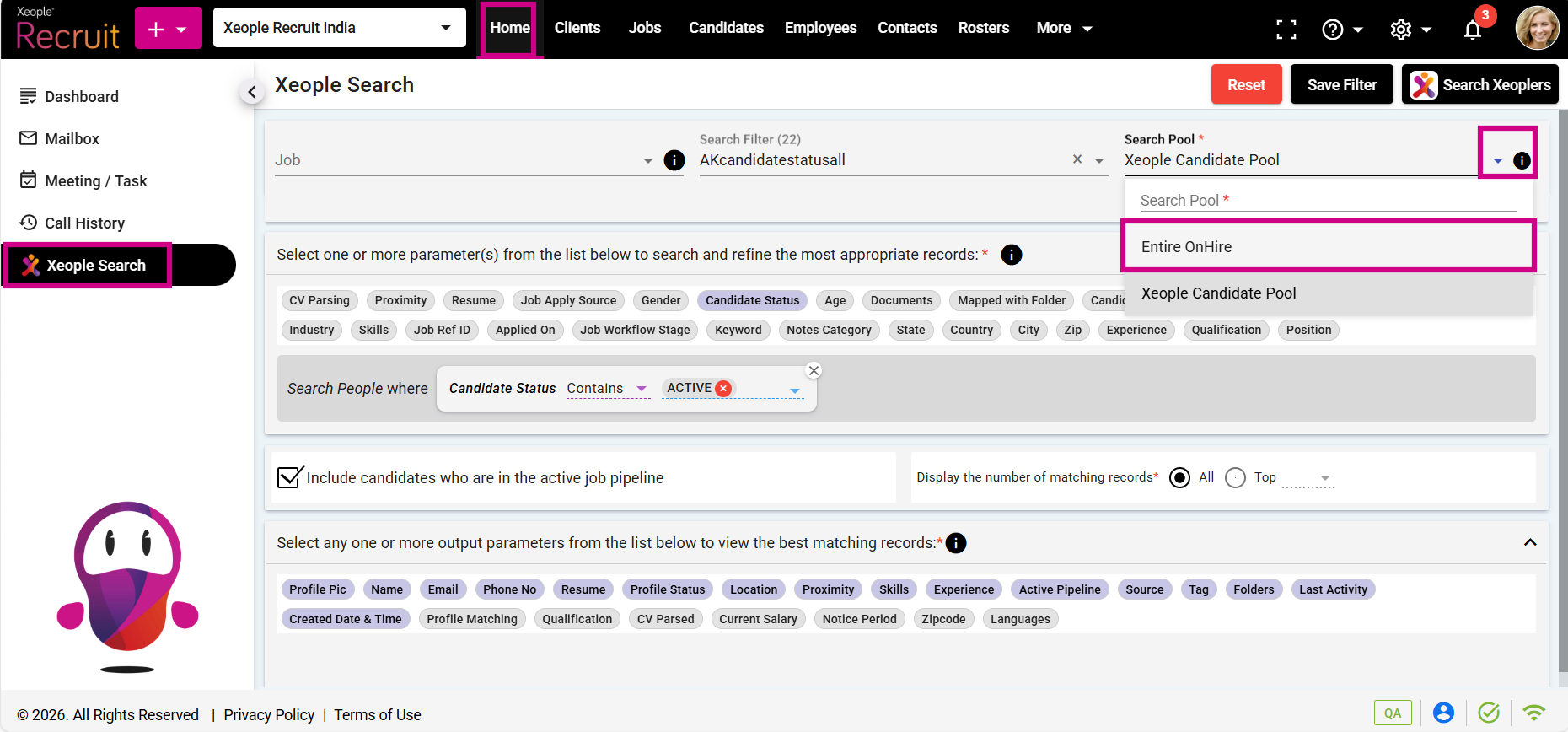Click the notifications bell icon
This screenshot has height=732, width=1568.
pos(1472,30)
